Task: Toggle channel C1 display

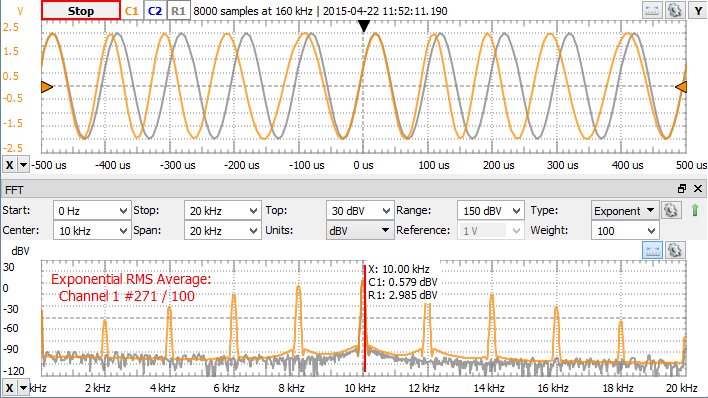Action: point(131,11)
